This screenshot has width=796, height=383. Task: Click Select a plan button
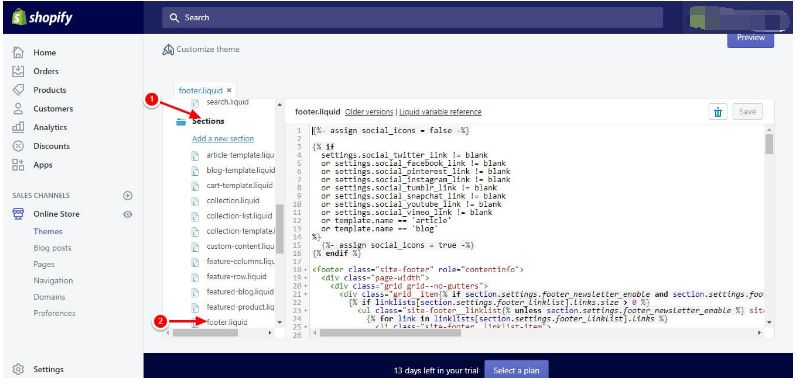click(516, 371)
